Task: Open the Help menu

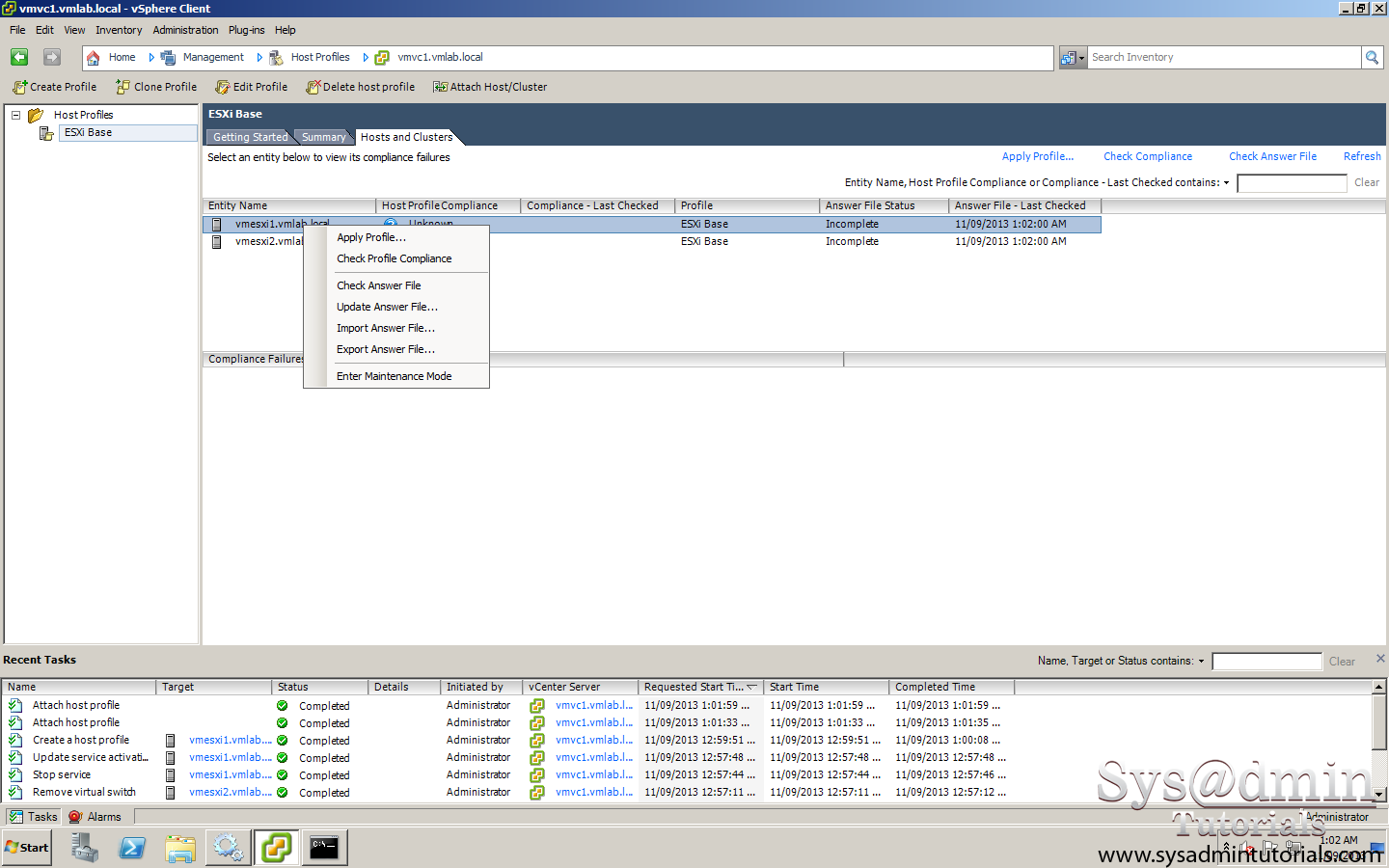Action: coord(285,30)
